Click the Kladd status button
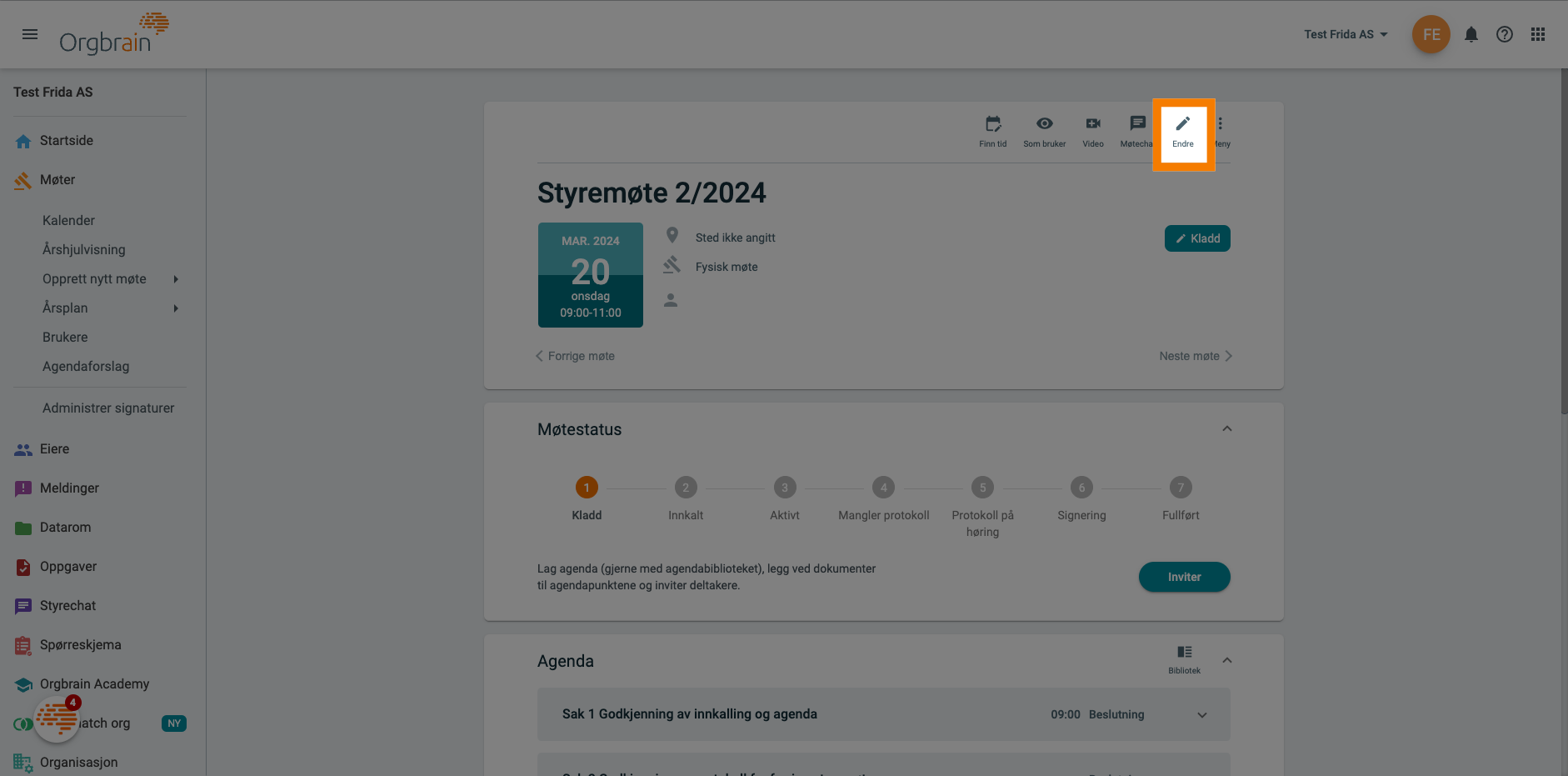 1197,238
